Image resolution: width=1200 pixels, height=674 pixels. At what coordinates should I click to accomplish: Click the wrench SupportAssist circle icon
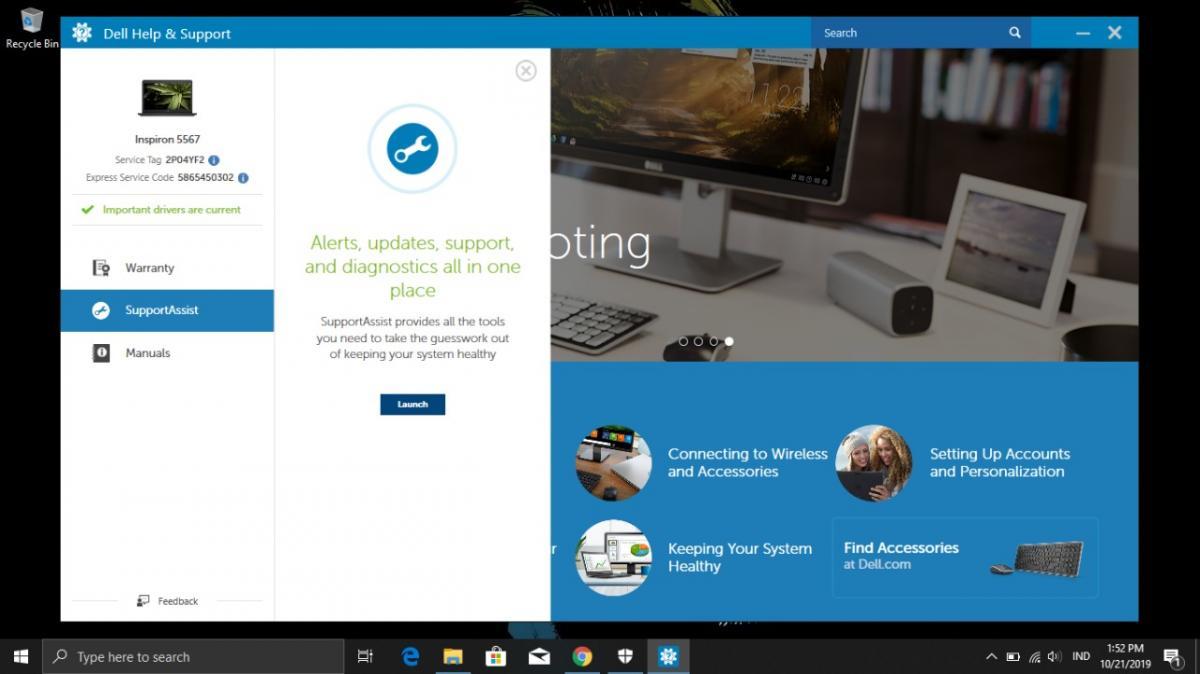[412, 149]
